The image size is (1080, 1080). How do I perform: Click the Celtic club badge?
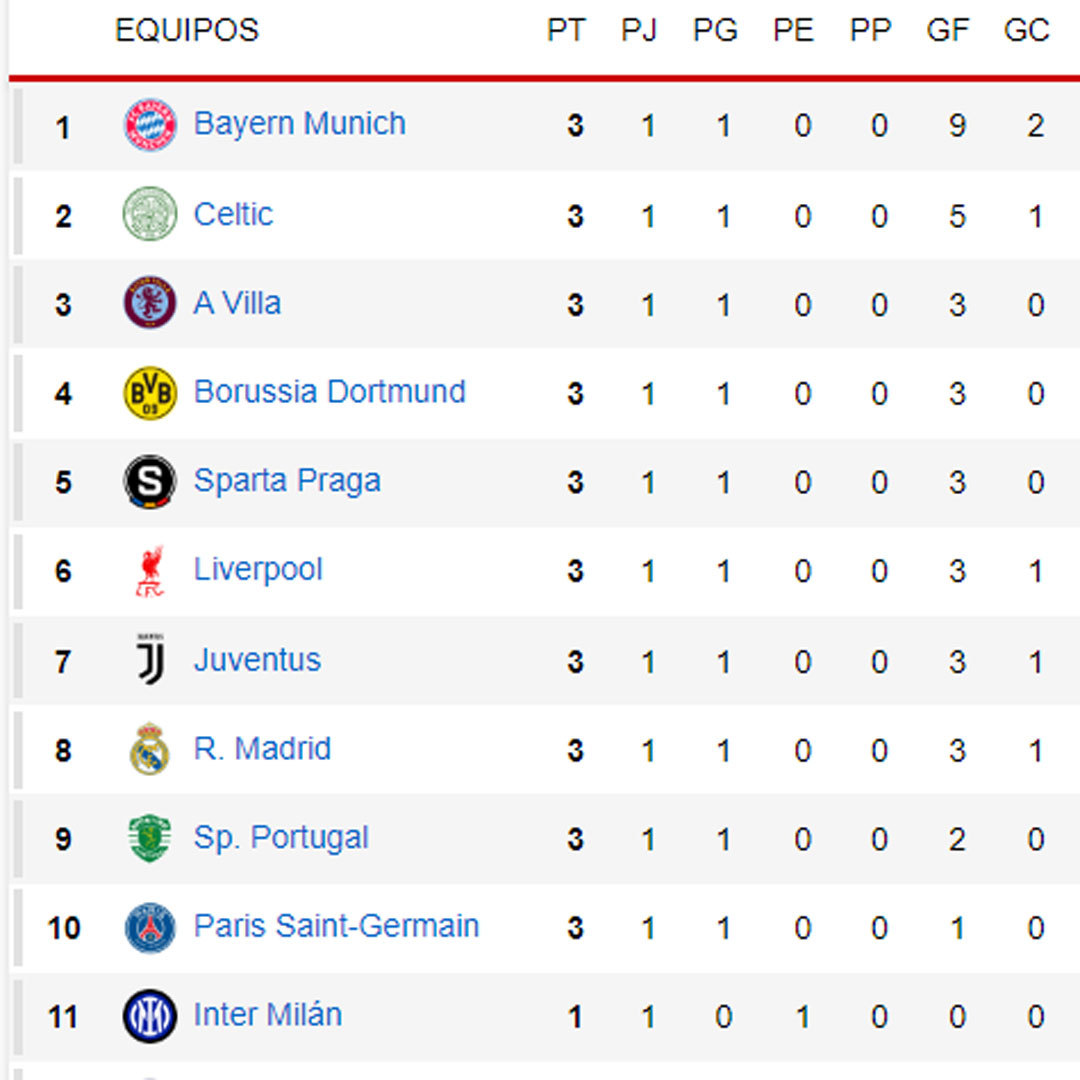[x=150, y=213]
